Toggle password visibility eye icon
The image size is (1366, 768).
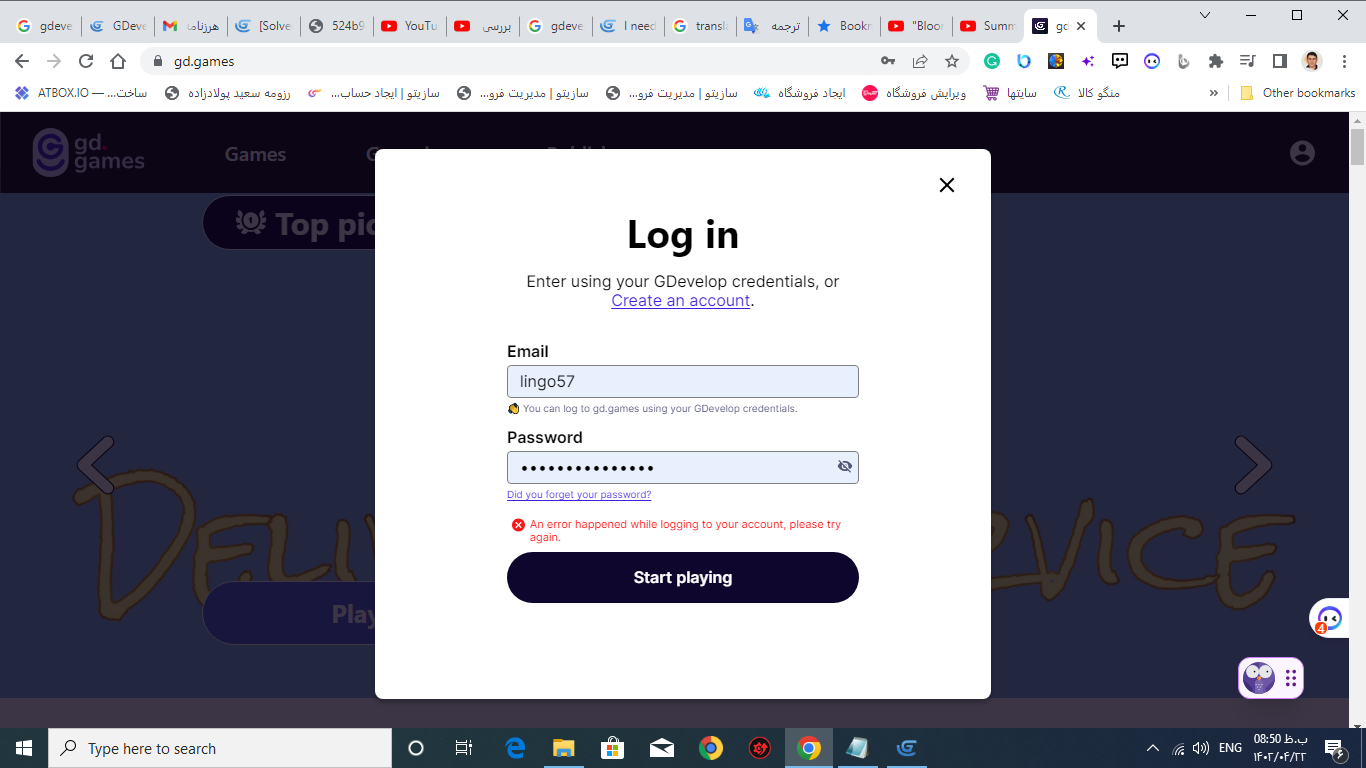click(845, 467)
